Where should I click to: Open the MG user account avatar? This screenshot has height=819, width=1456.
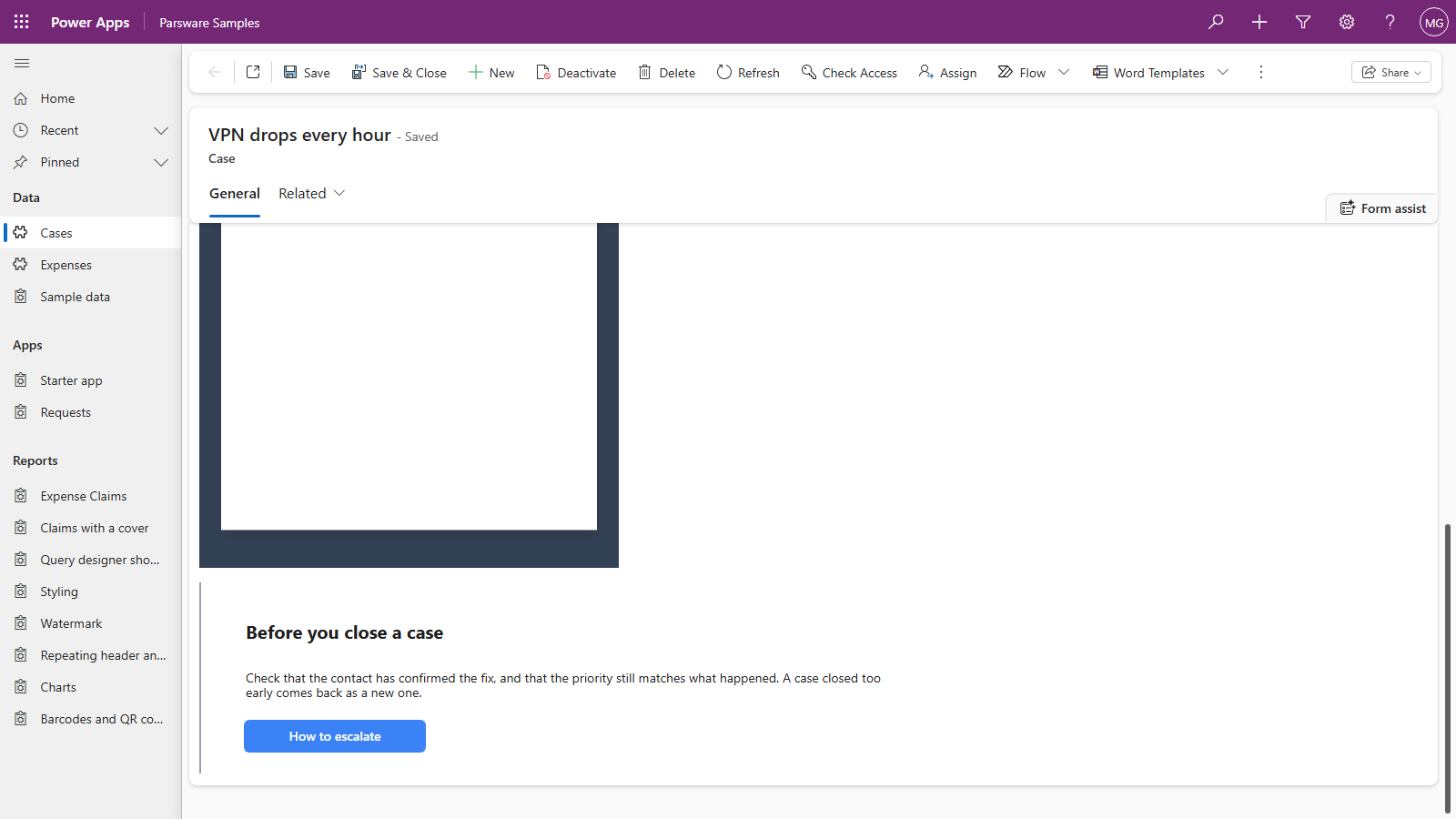1434,22
